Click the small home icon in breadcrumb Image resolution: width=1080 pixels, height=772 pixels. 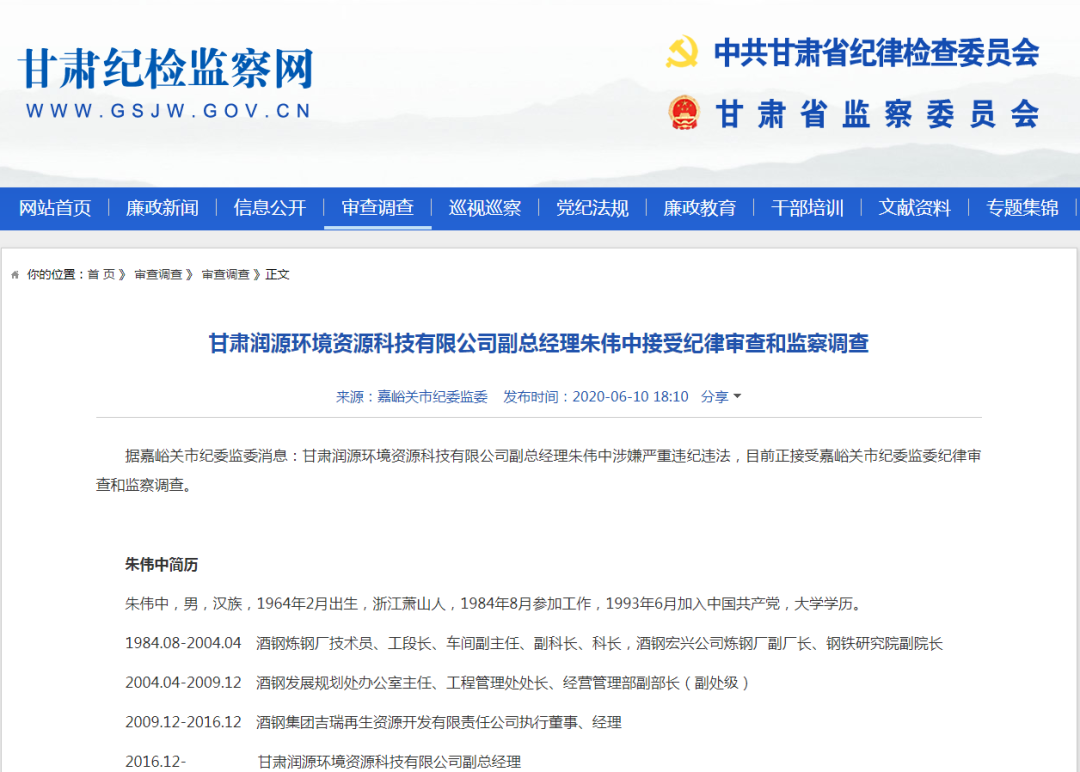tap(15, 275)
